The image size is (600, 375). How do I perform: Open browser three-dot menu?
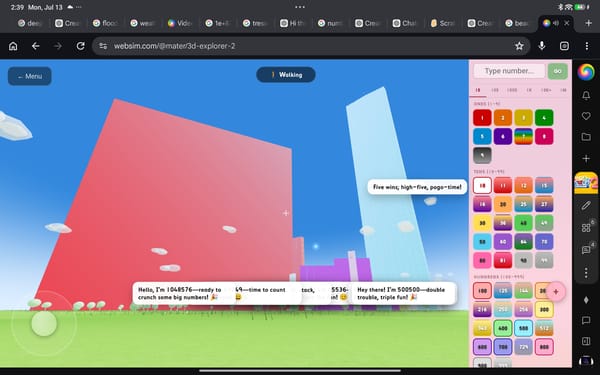587,46
